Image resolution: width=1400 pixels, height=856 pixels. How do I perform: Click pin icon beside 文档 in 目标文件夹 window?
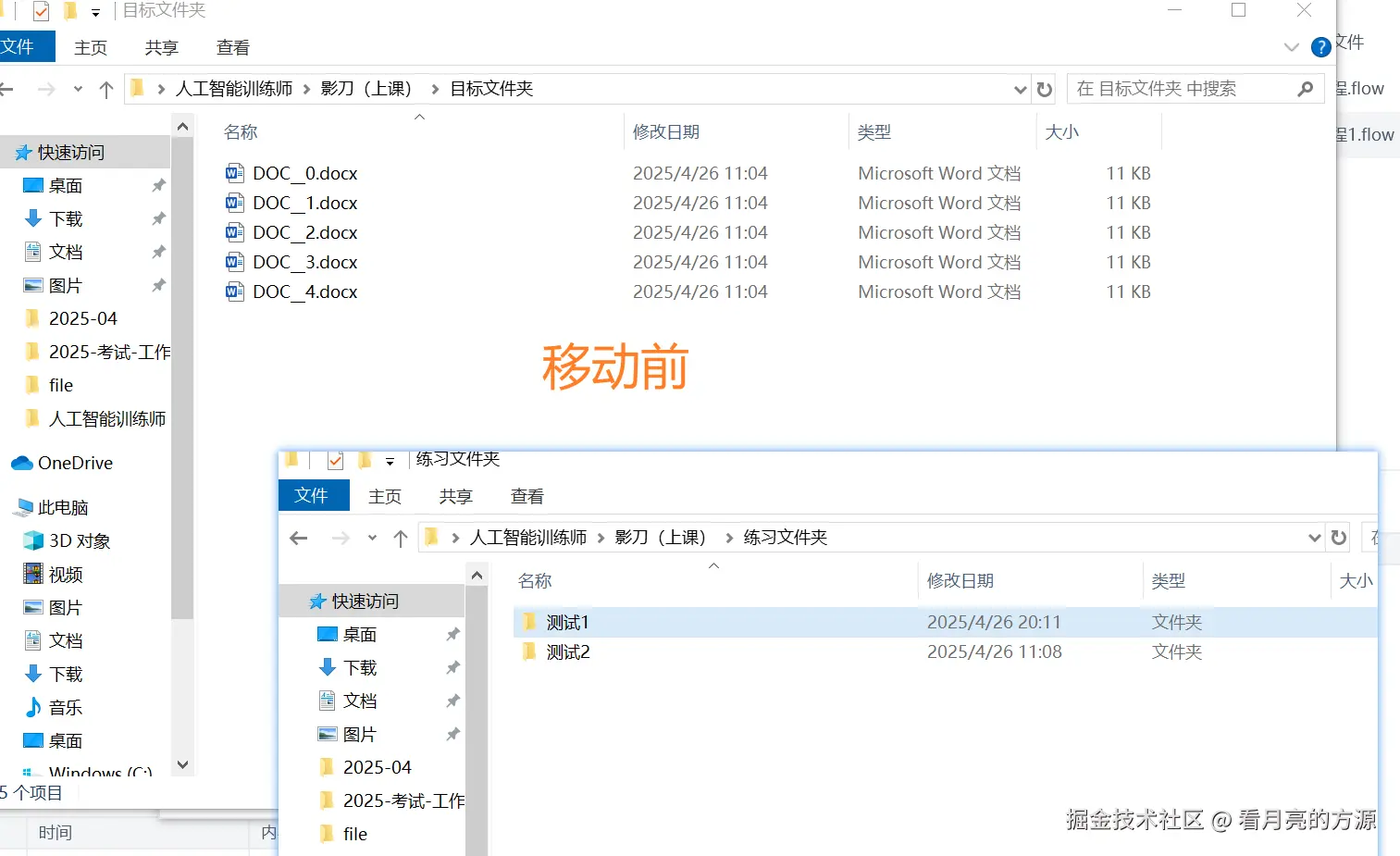tap(158, 252)
